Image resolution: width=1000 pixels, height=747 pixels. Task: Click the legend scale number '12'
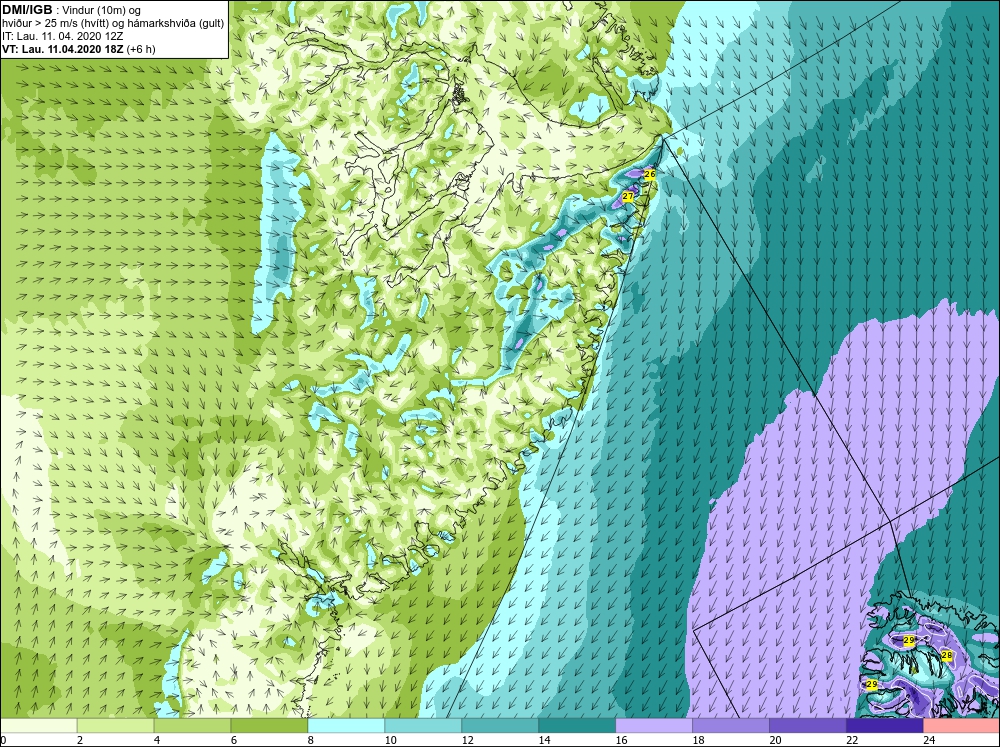(467, 740)
